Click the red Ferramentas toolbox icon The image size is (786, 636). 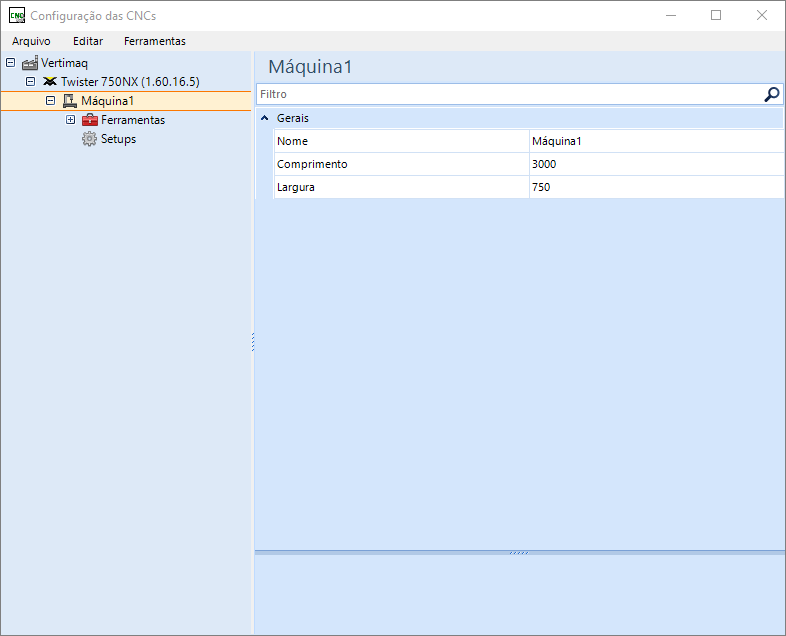pyautogui.click(x=90, y=120)
